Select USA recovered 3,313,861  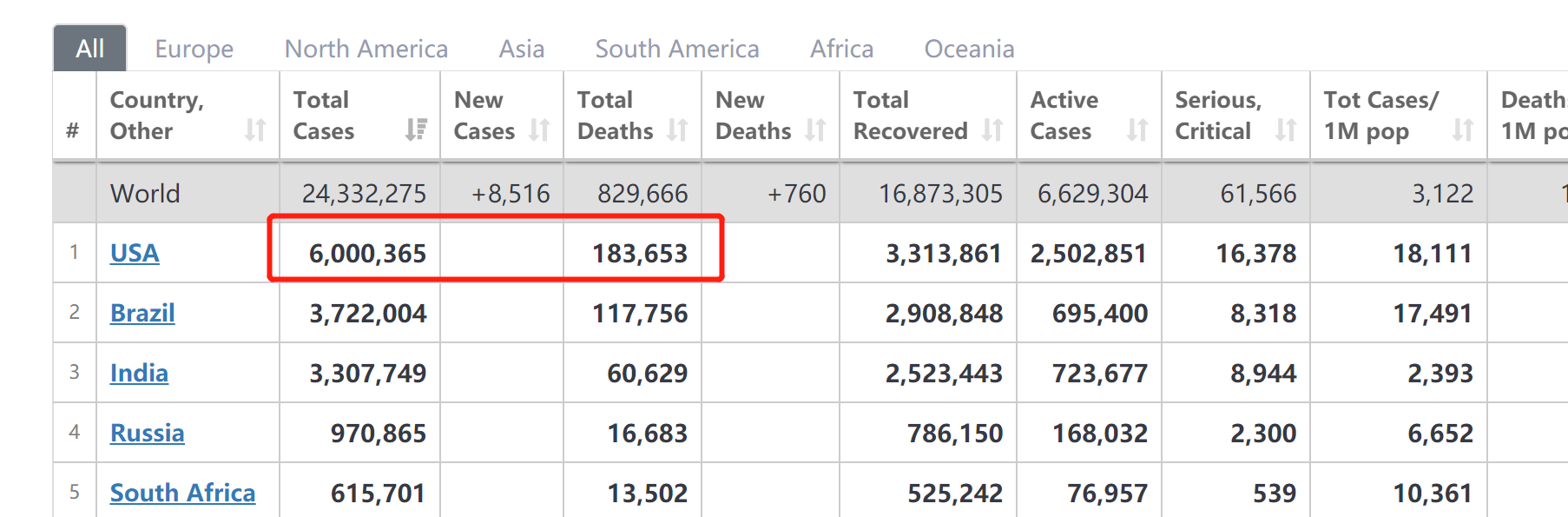point(944,253)
